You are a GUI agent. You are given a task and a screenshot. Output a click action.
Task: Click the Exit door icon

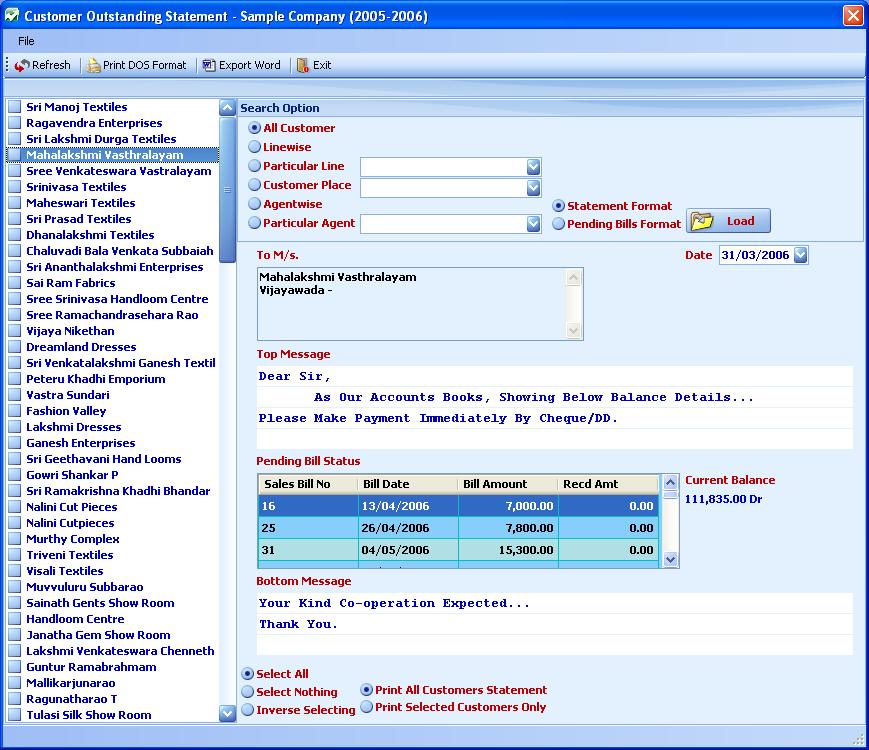pos(303,65)
